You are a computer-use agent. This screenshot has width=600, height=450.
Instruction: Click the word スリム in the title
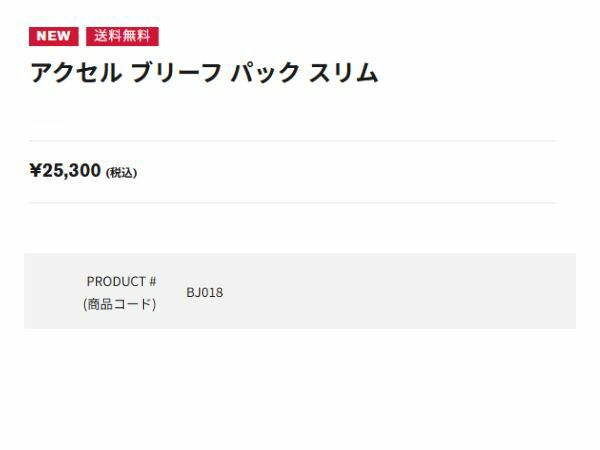(x=344, y=74)
